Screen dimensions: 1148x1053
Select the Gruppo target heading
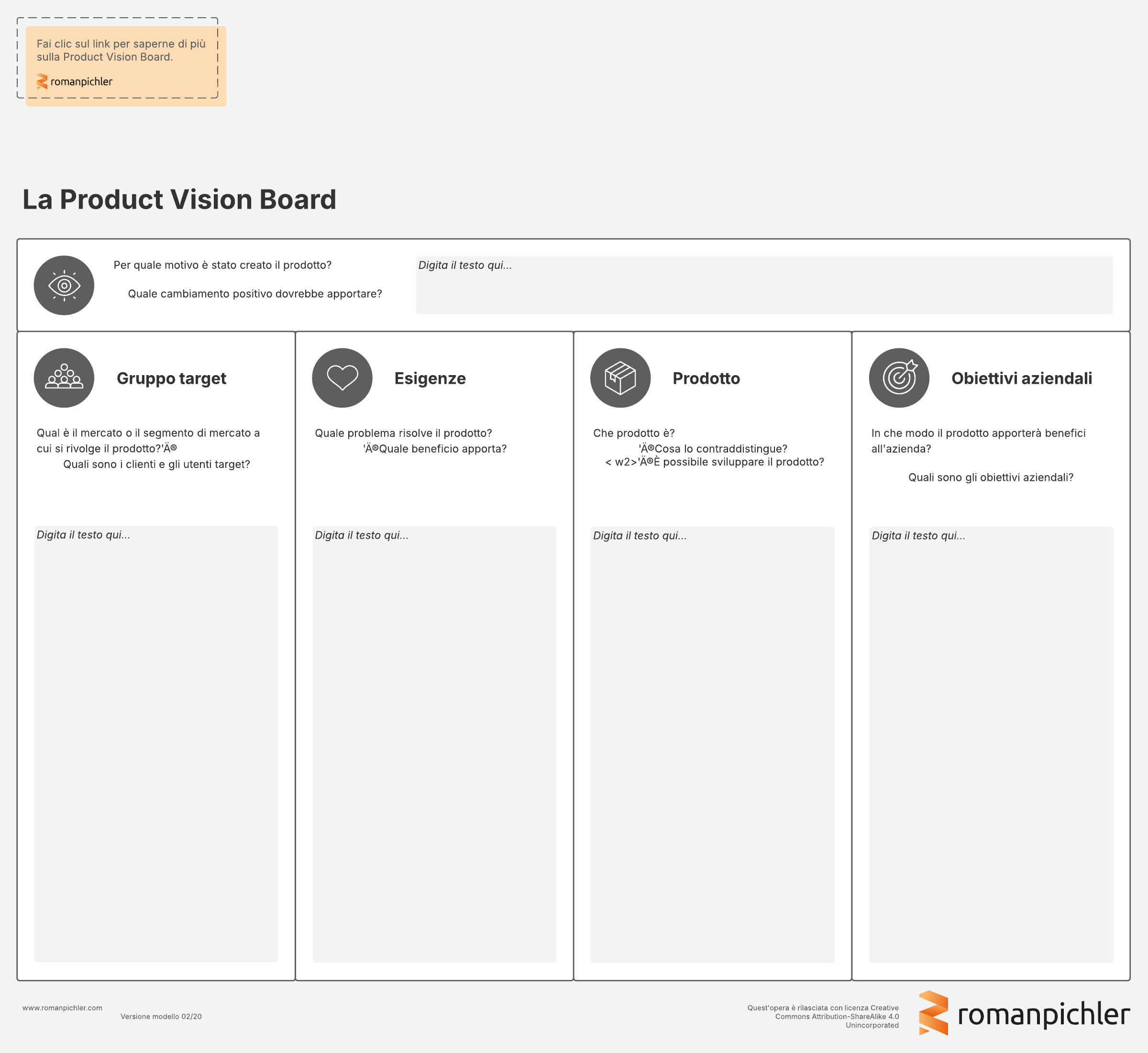171,378
